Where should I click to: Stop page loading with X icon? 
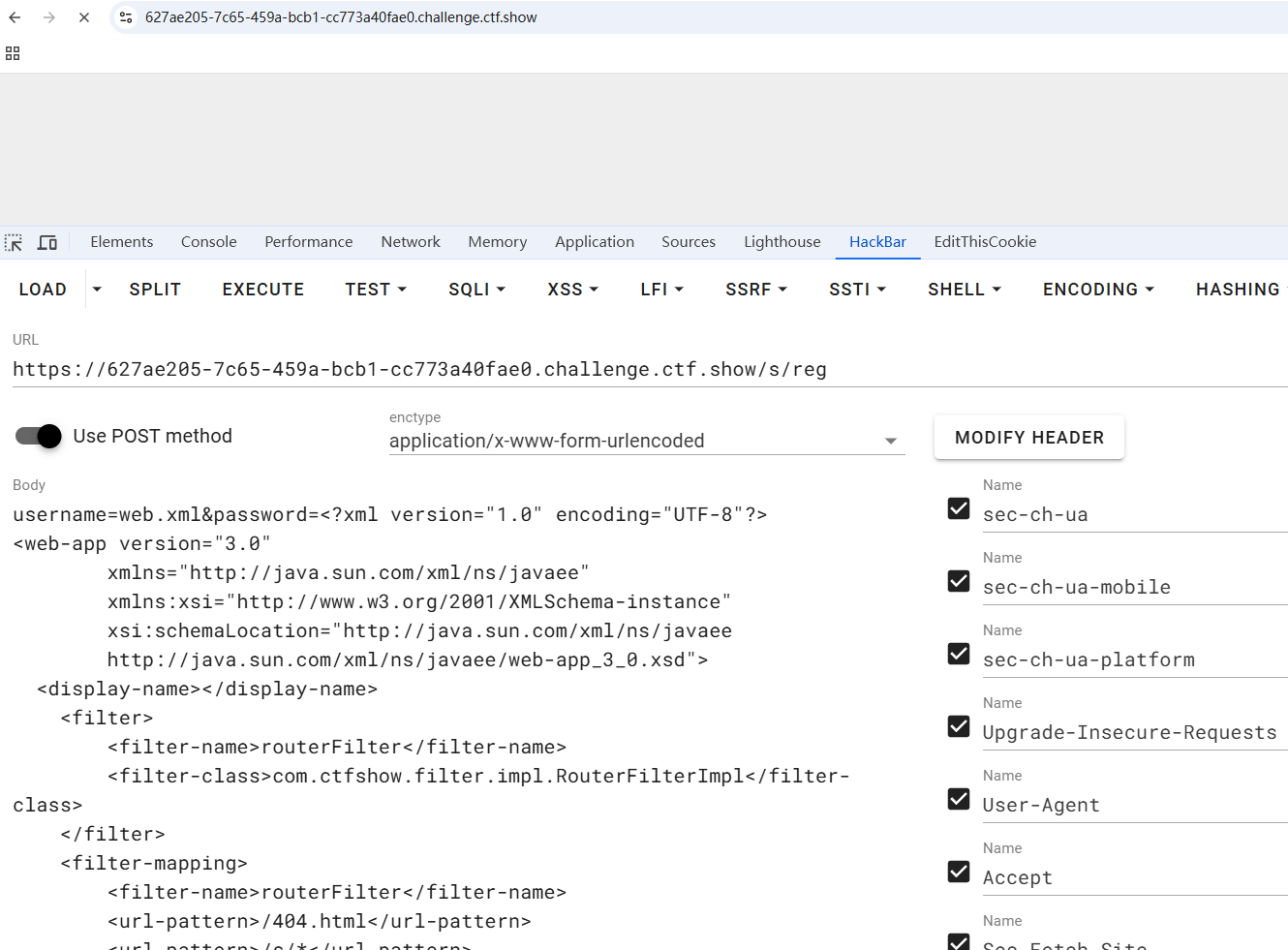click(84, 17)
